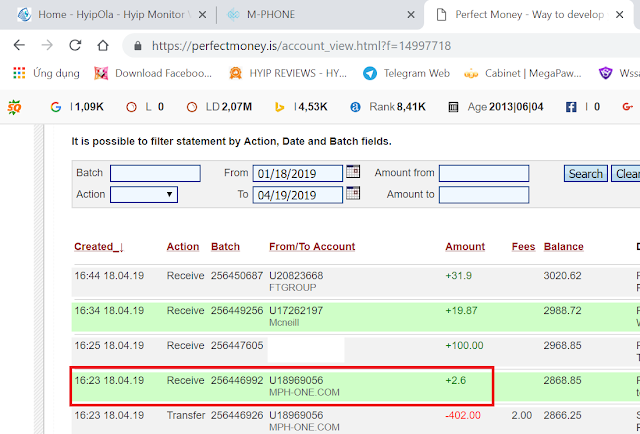
Task: Click the browser forward arrow
Action: (x=47, y=45)
